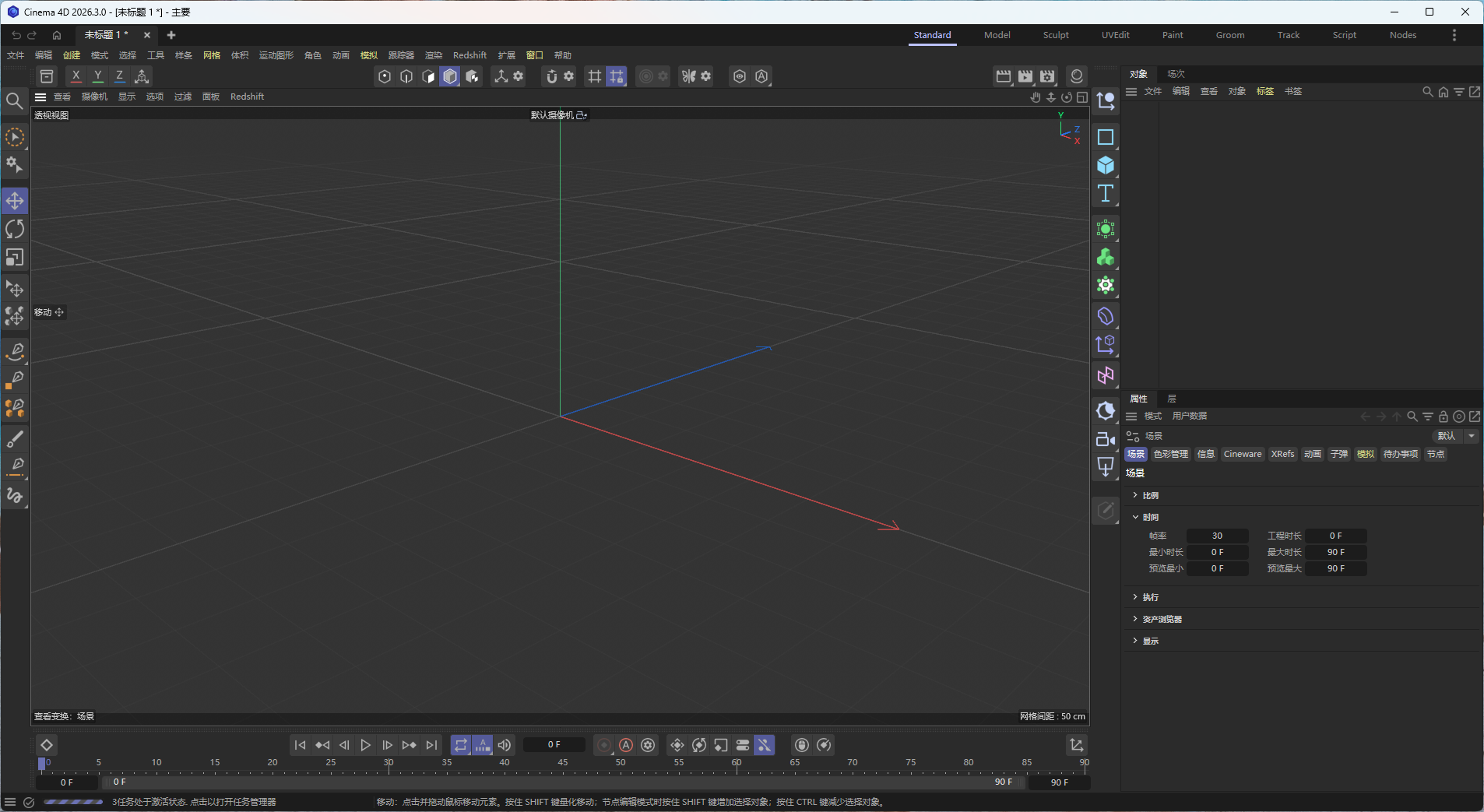The height and width of the screenshot is (812, 1484).
Task: Switch to the Sculpt layout tab
Action: coord(1056,35)
